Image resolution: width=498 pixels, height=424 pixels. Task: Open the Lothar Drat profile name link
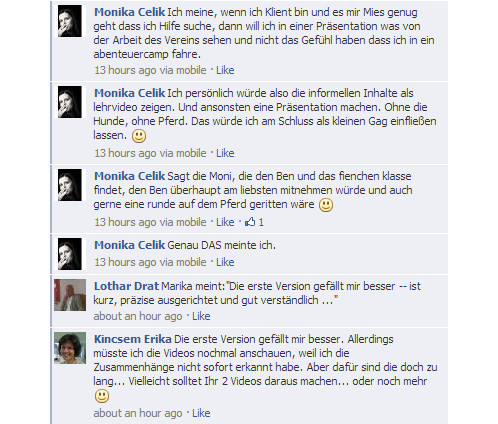pos(126,286)
